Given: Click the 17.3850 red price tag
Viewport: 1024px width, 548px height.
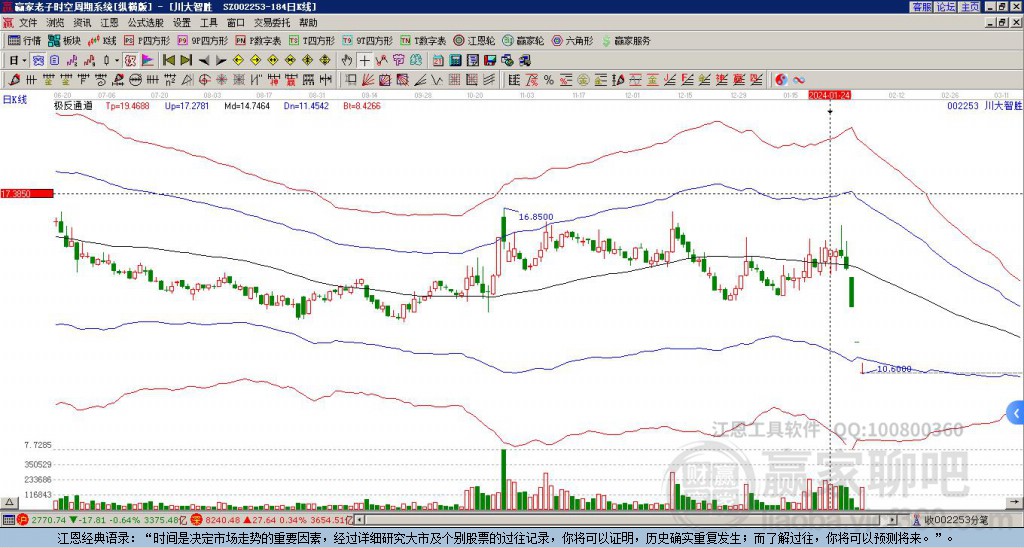Looking at the screenshot, I should [x=27, y=194].
